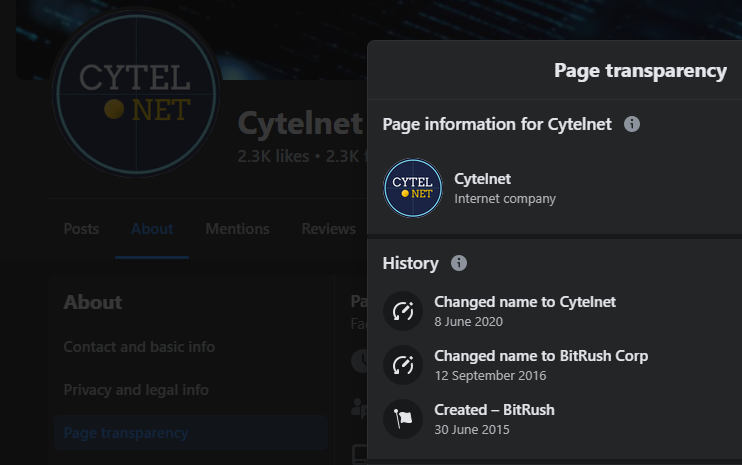Select 'Changed name to BitRush Corp' entry
The width and height of the screenshot is (742, 465).
(541, 356)
